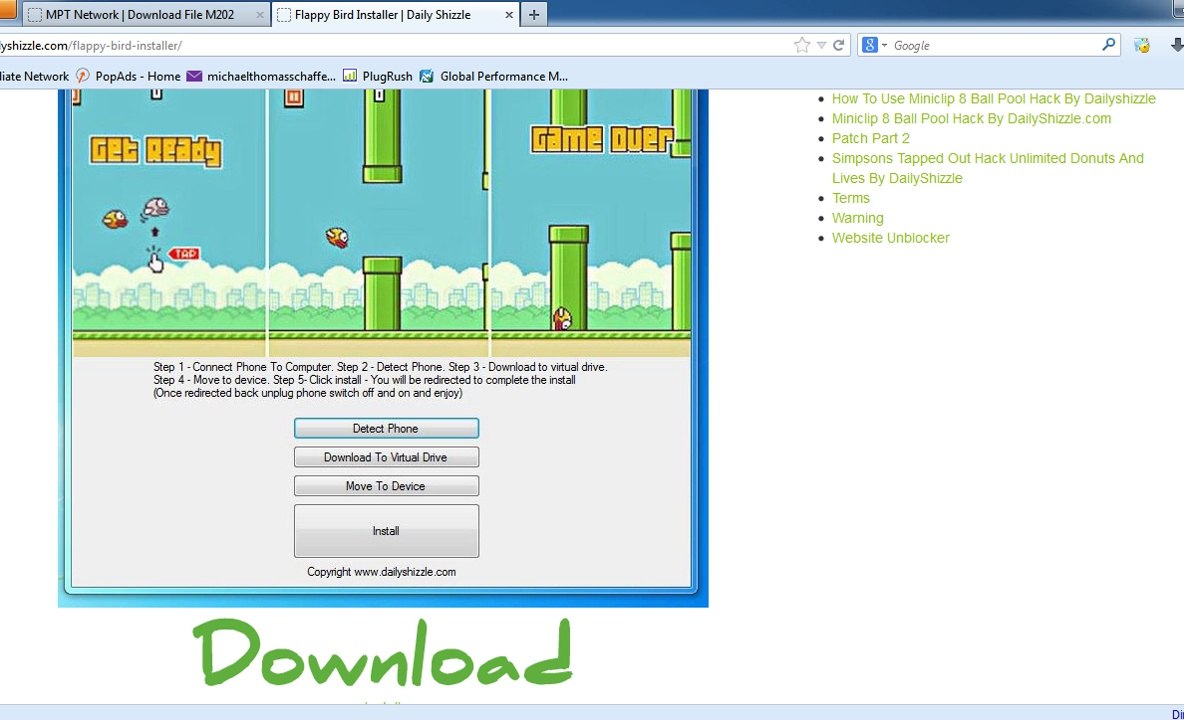Bookmark this page with the star icon

pos(802,45)
